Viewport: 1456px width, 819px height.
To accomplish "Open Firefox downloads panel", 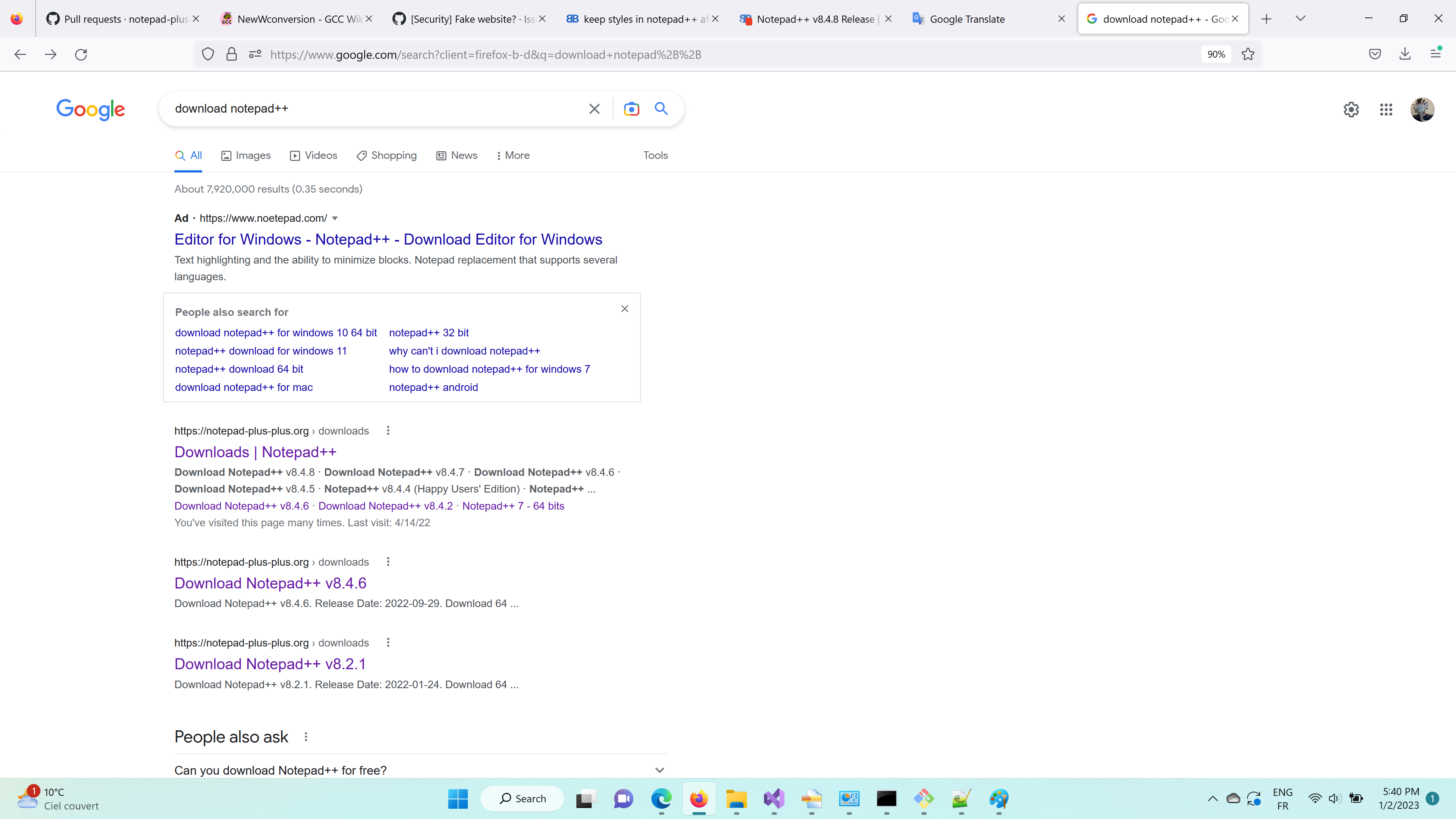I will pyautogui.click(x=1405, y=54).
